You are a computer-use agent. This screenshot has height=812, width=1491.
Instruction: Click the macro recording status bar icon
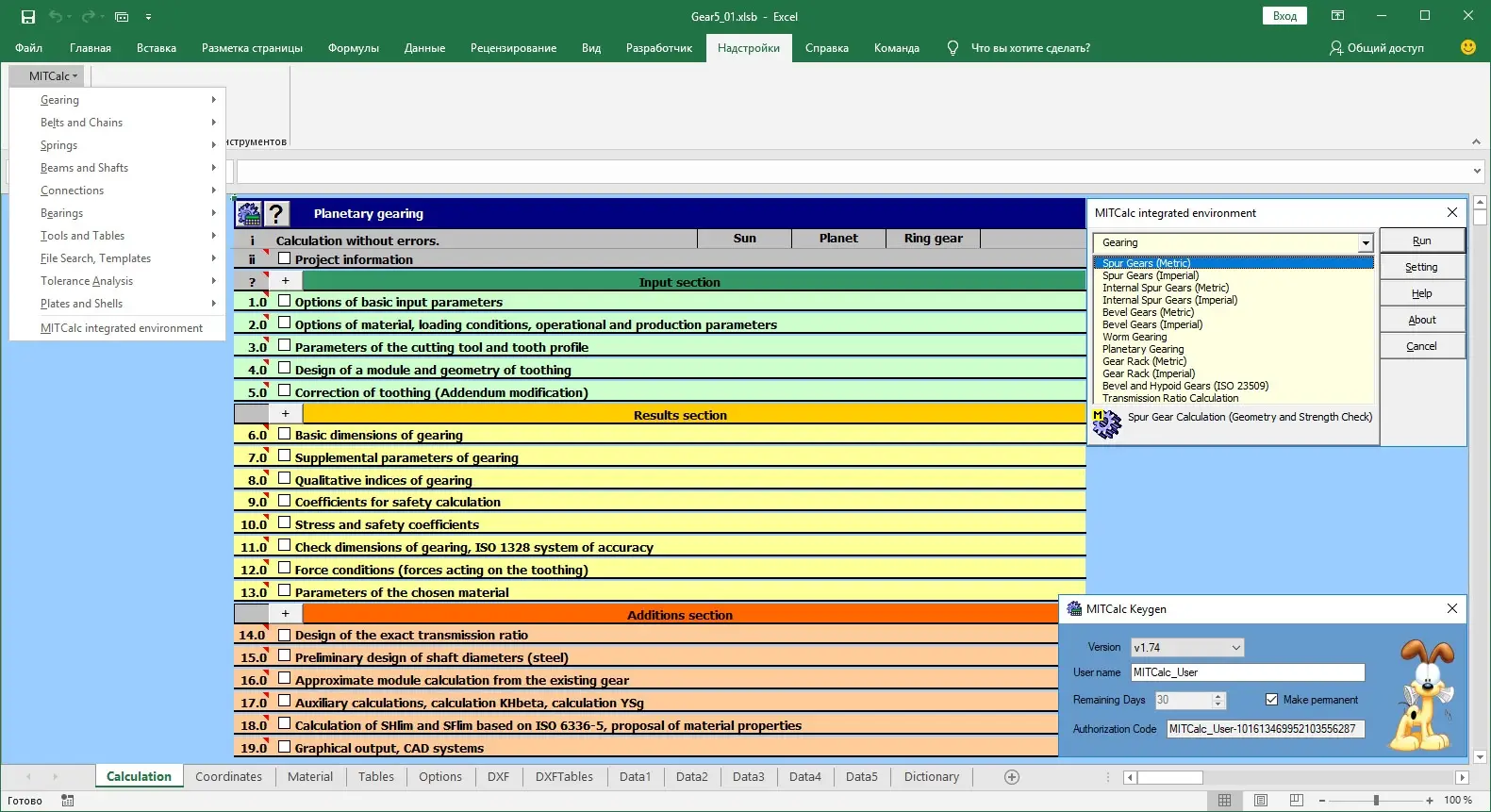tap(68, 801)
